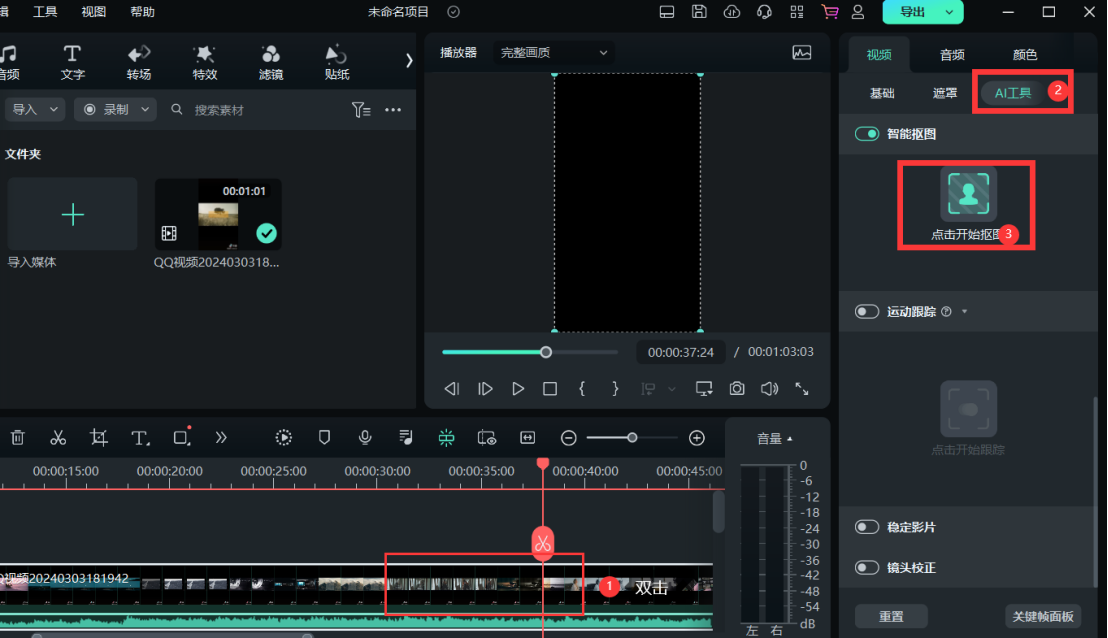1108x638 pixels.
Task: Select the crop tool in timeline toolbar
Action: (x=99, y=437)
